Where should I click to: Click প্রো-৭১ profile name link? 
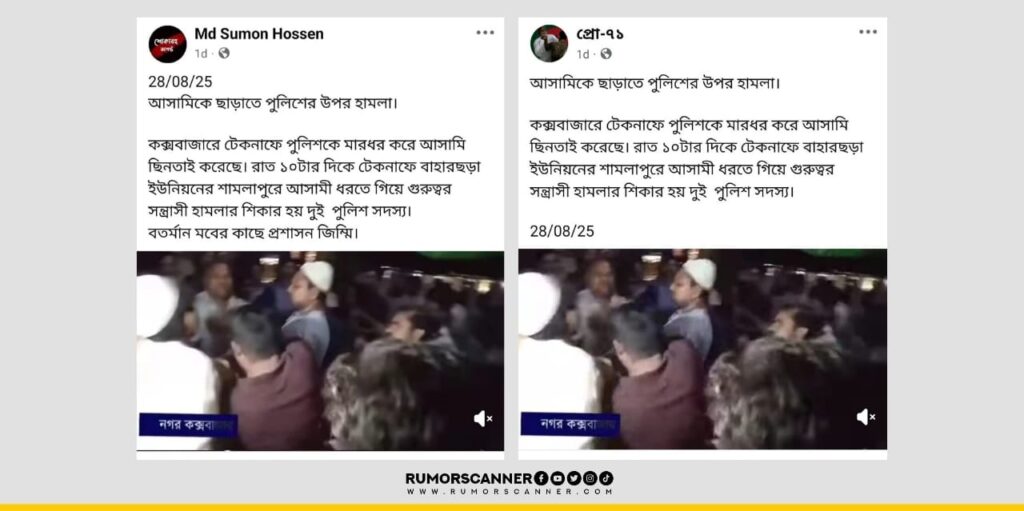tap(600, 34)
